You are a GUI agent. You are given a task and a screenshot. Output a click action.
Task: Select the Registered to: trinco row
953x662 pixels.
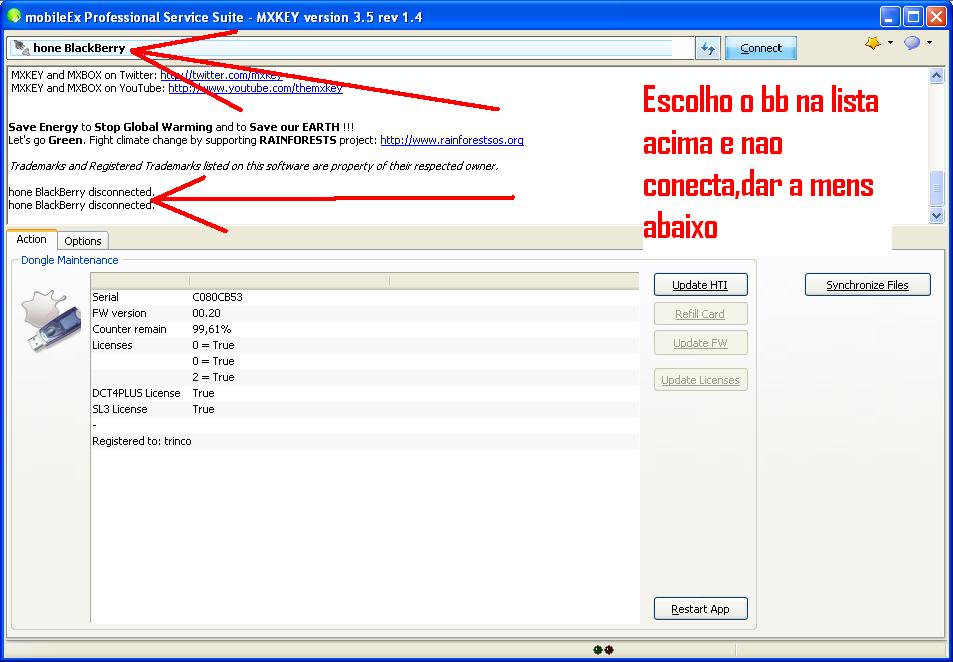click(x=365, y=441)
